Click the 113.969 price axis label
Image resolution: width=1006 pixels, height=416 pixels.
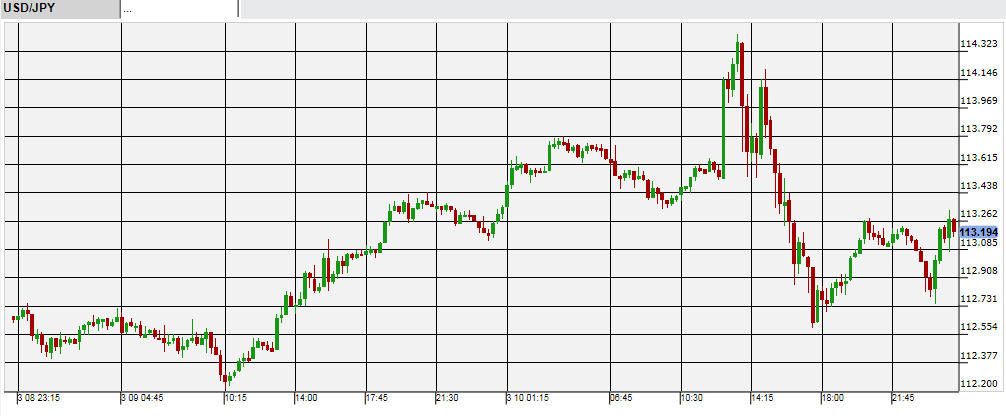(x=978, y=101)
